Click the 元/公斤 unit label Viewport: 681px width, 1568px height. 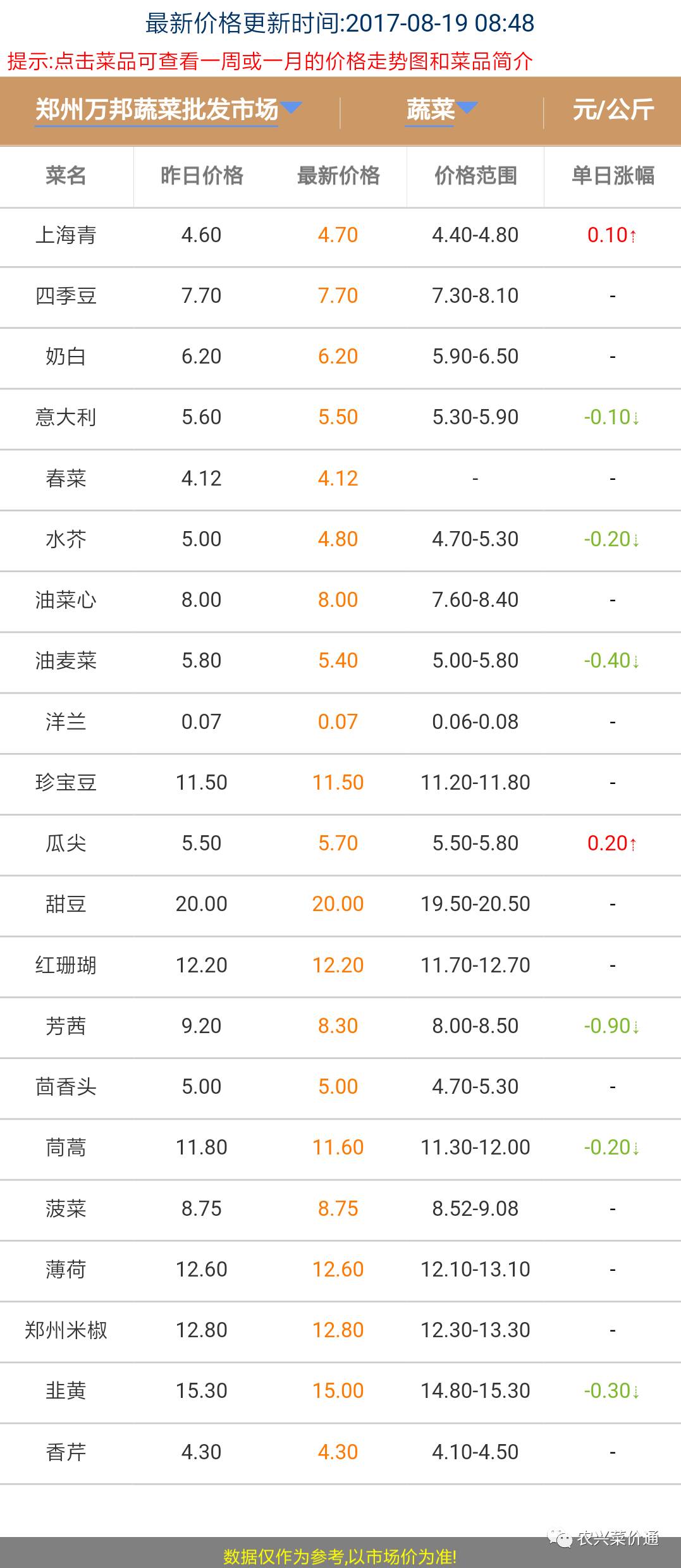[x=613, y=110]
